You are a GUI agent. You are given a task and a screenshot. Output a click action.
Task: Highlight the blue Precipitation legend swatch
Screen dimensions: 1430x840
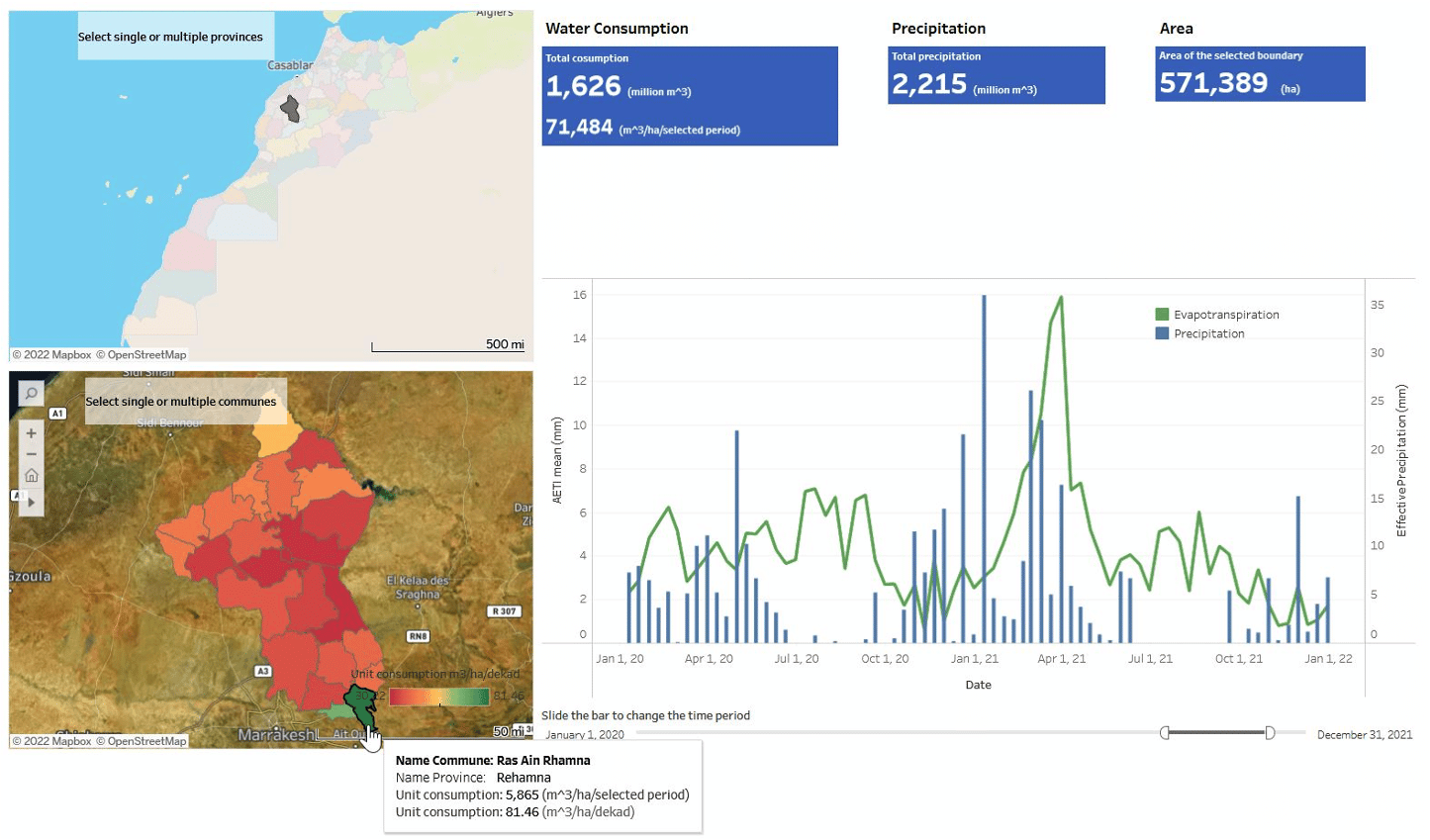(x=1162, y=333)
